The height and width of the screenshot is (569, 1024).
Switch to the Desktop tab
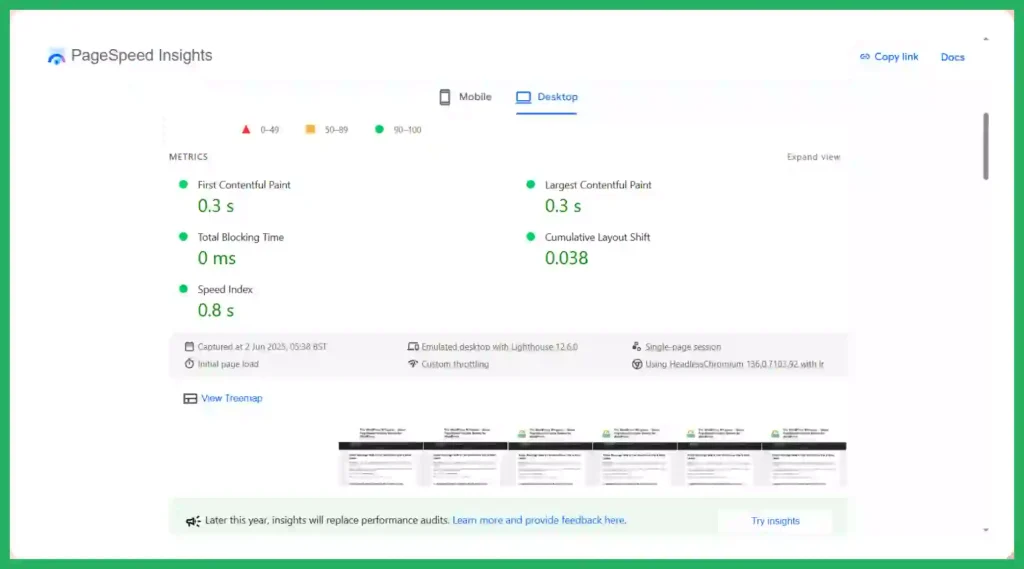click(547, 97)
